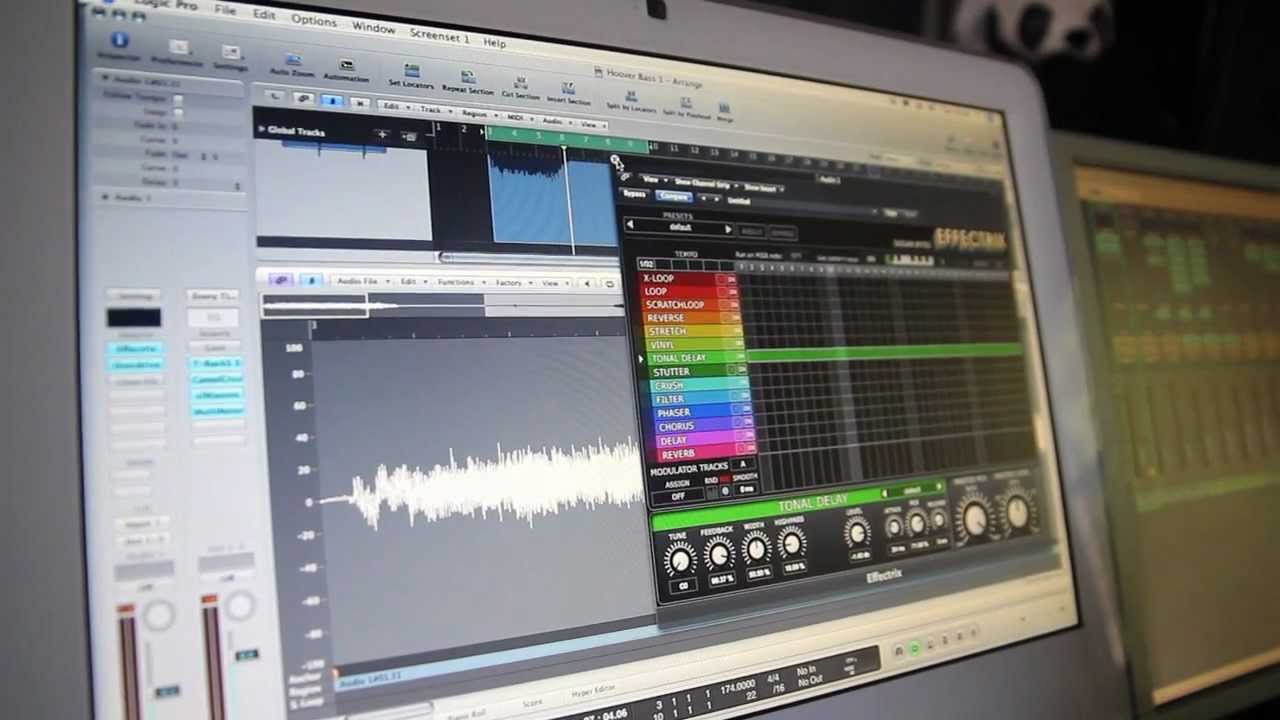Toggle the X-LOOP track on switch
The image size is (1280, 720).
732,280
